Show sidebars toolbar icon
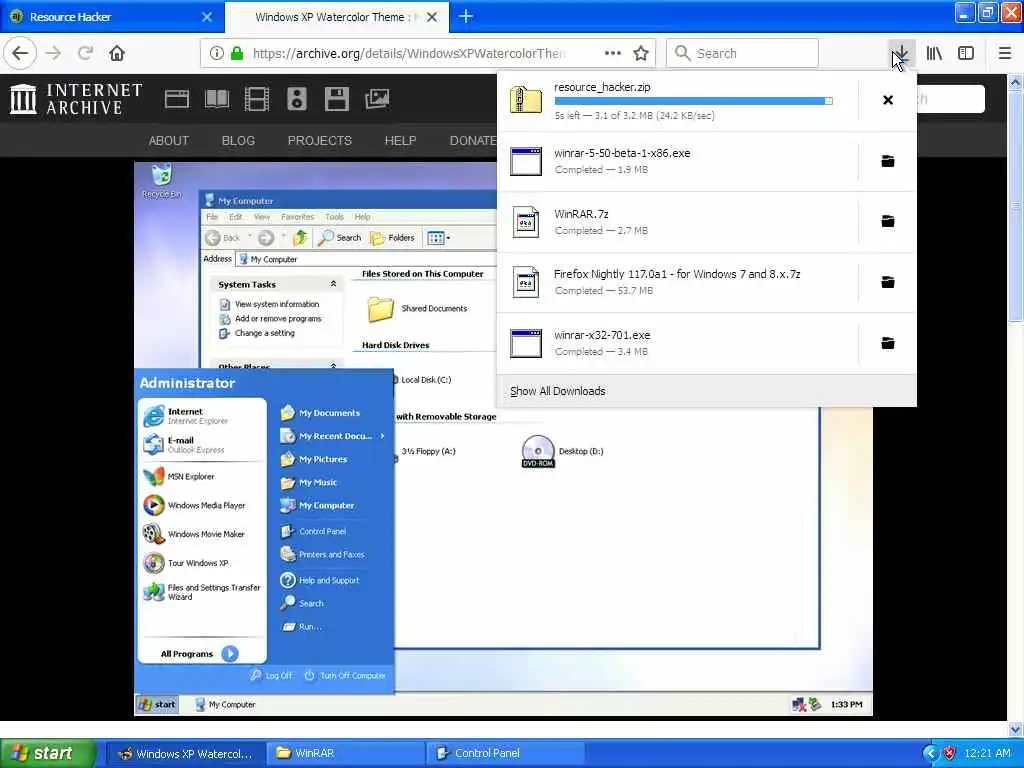The image size is (1024, 768). coord(966,53)
